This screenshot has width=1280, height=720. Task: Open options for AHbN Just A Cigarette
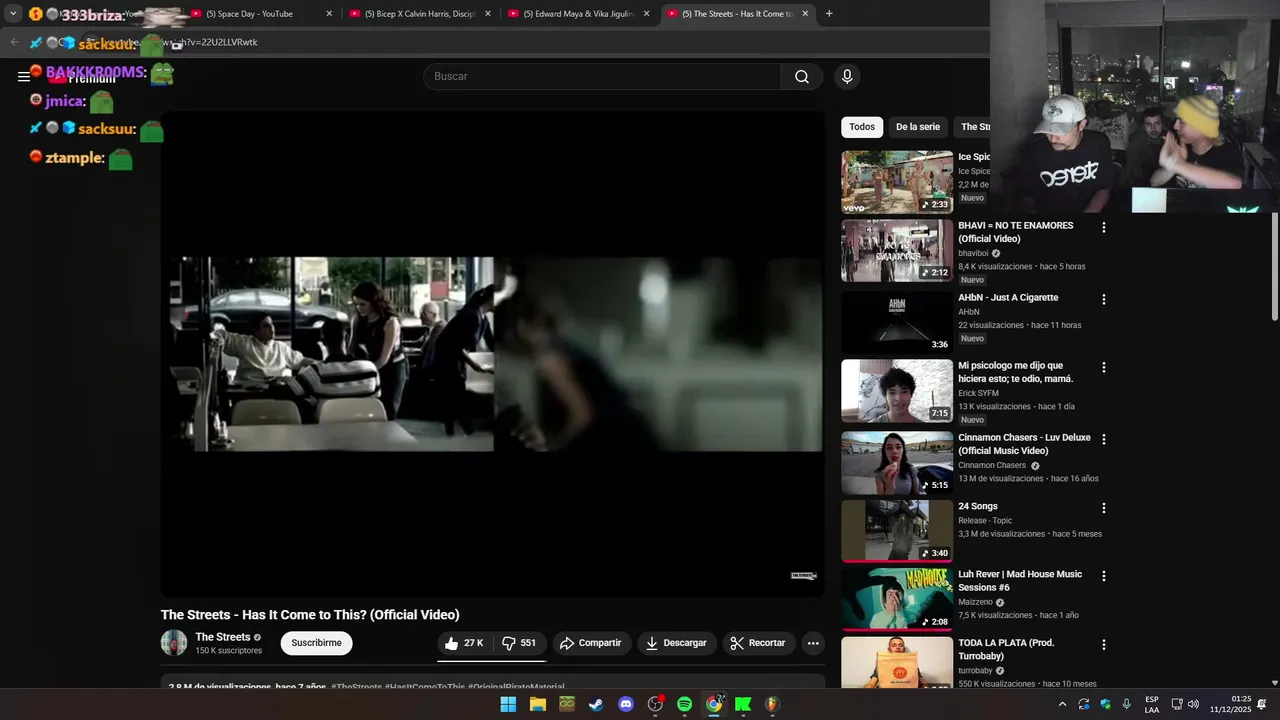[x=1104, y=299]
